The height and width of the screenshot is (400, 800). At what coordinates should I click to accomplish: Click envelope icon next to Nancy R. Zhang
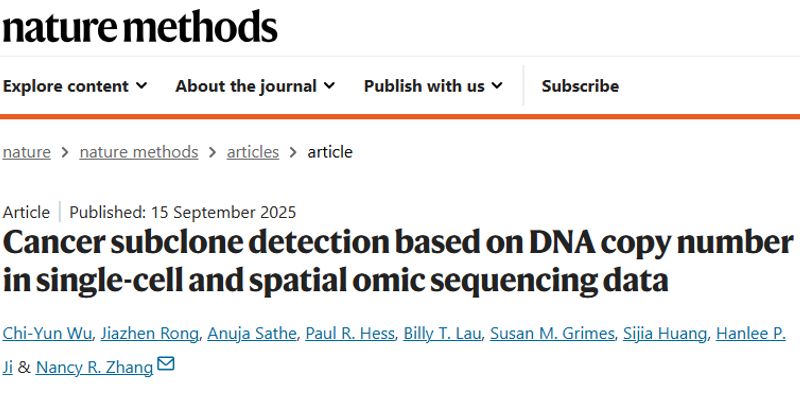click(x=166, y=365)
